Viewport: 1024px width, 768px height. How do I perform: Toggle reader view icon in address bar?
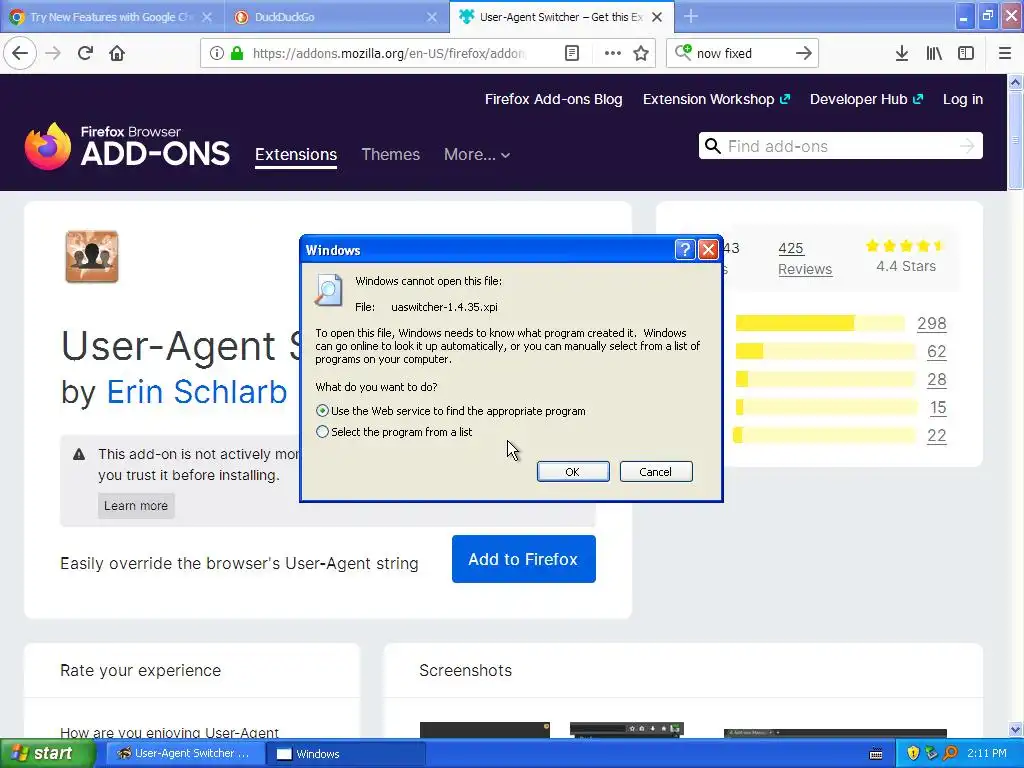tap(571, 53)
